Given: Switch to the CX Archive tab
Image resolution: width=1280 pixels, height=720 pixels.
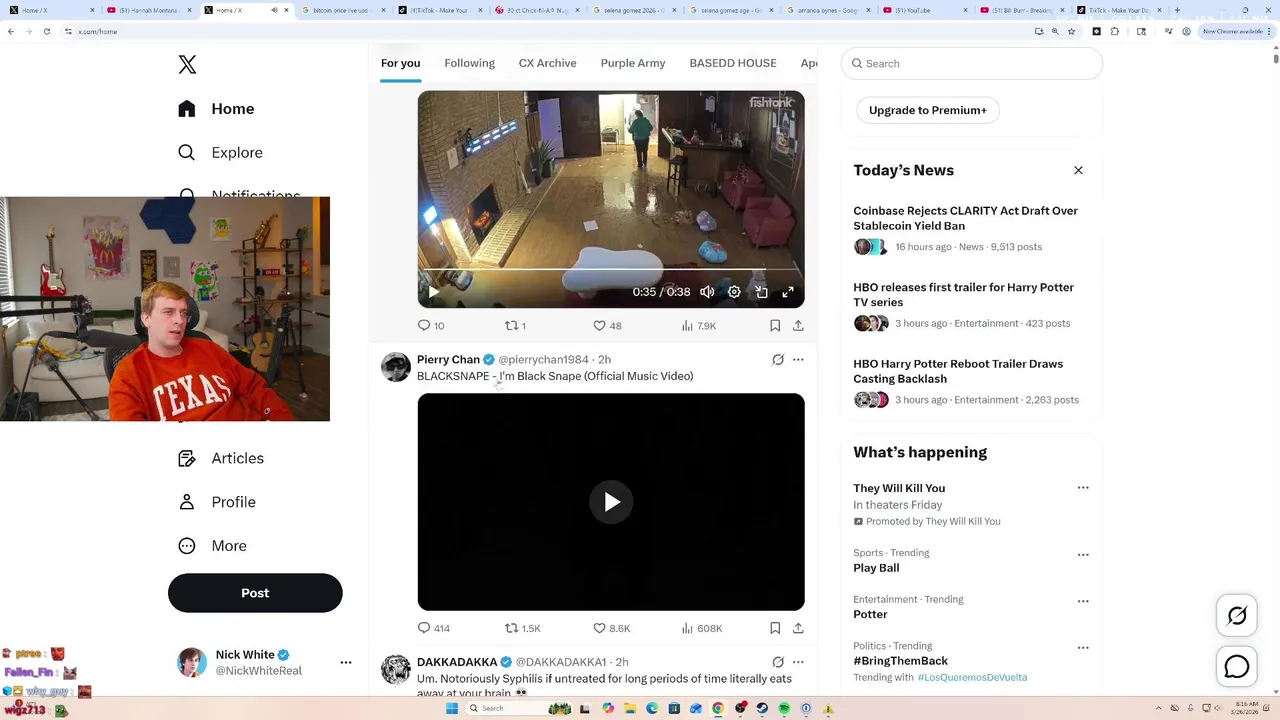Looking at the screenshot, I should [x=547, y=63].
